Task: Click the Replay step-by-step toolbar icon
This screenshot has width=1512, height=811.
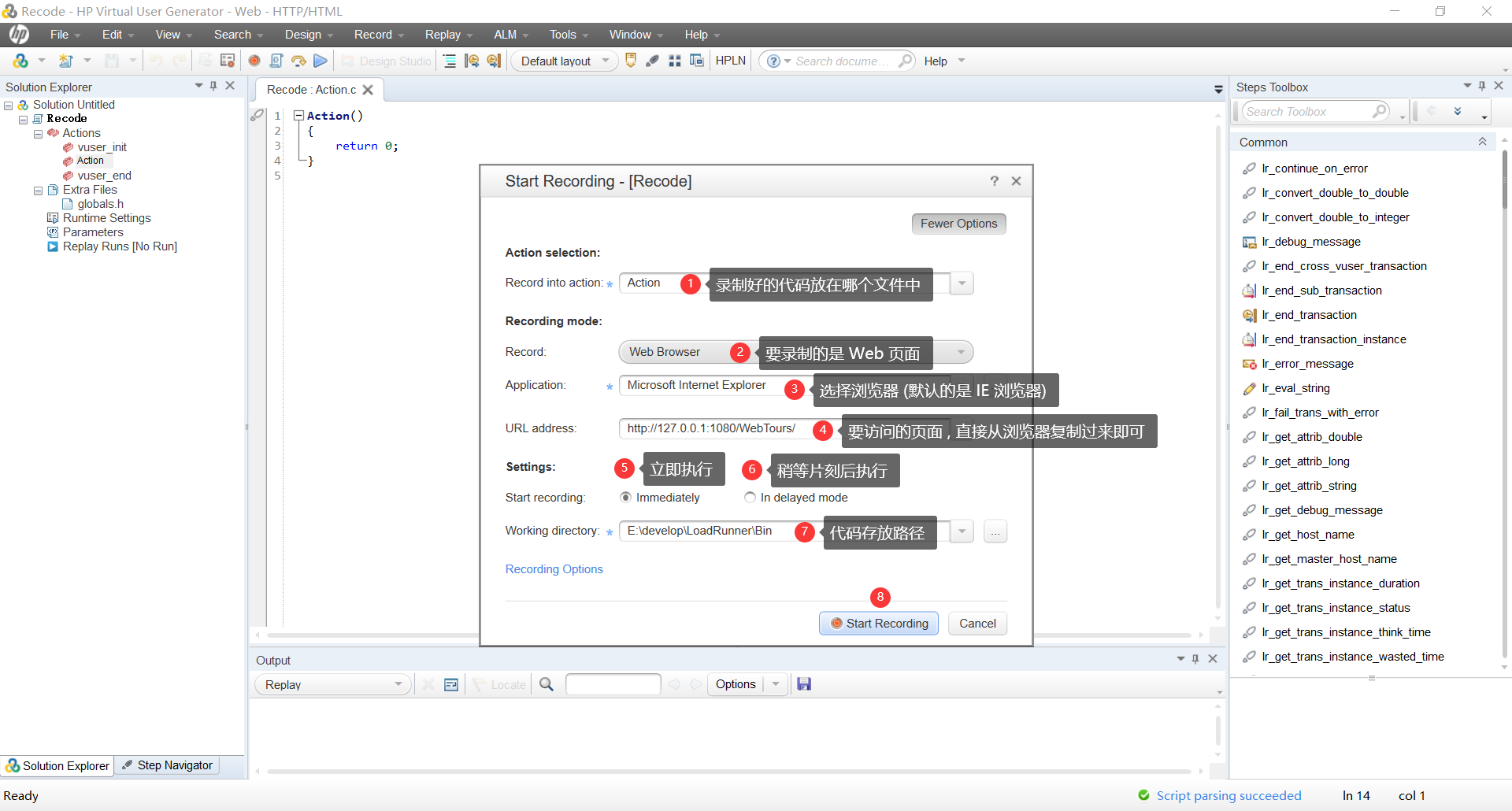Action: tap(298, 61)
